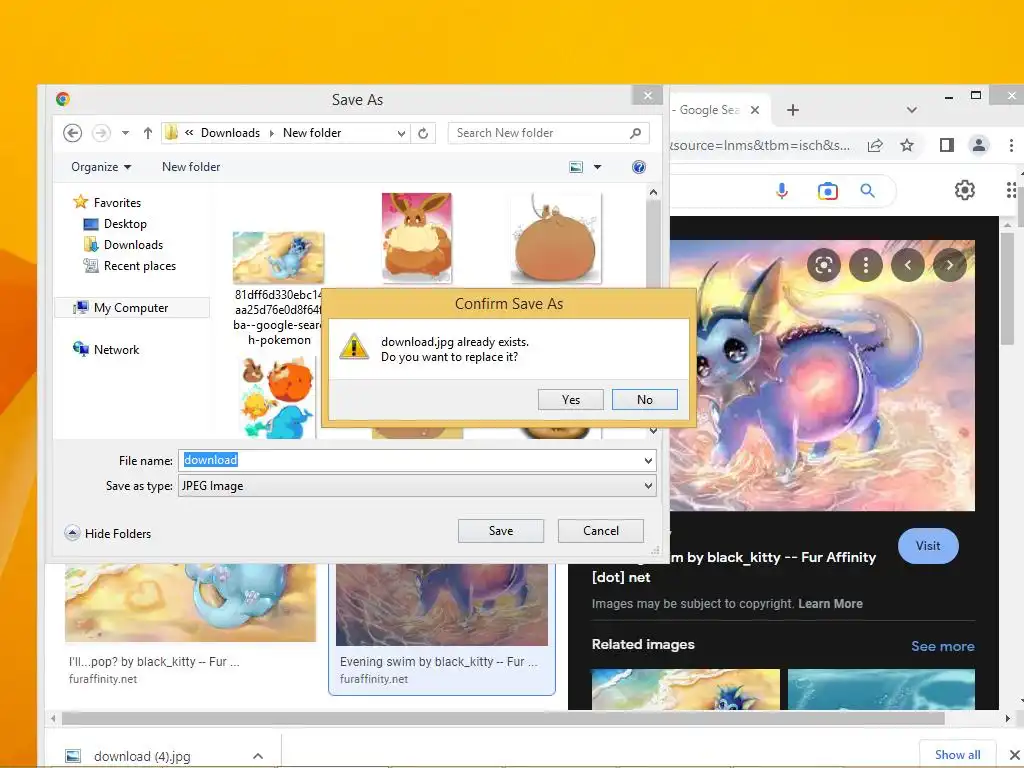Create a New folder from toolbar
Screen dimensions: 1024x768
191,167
